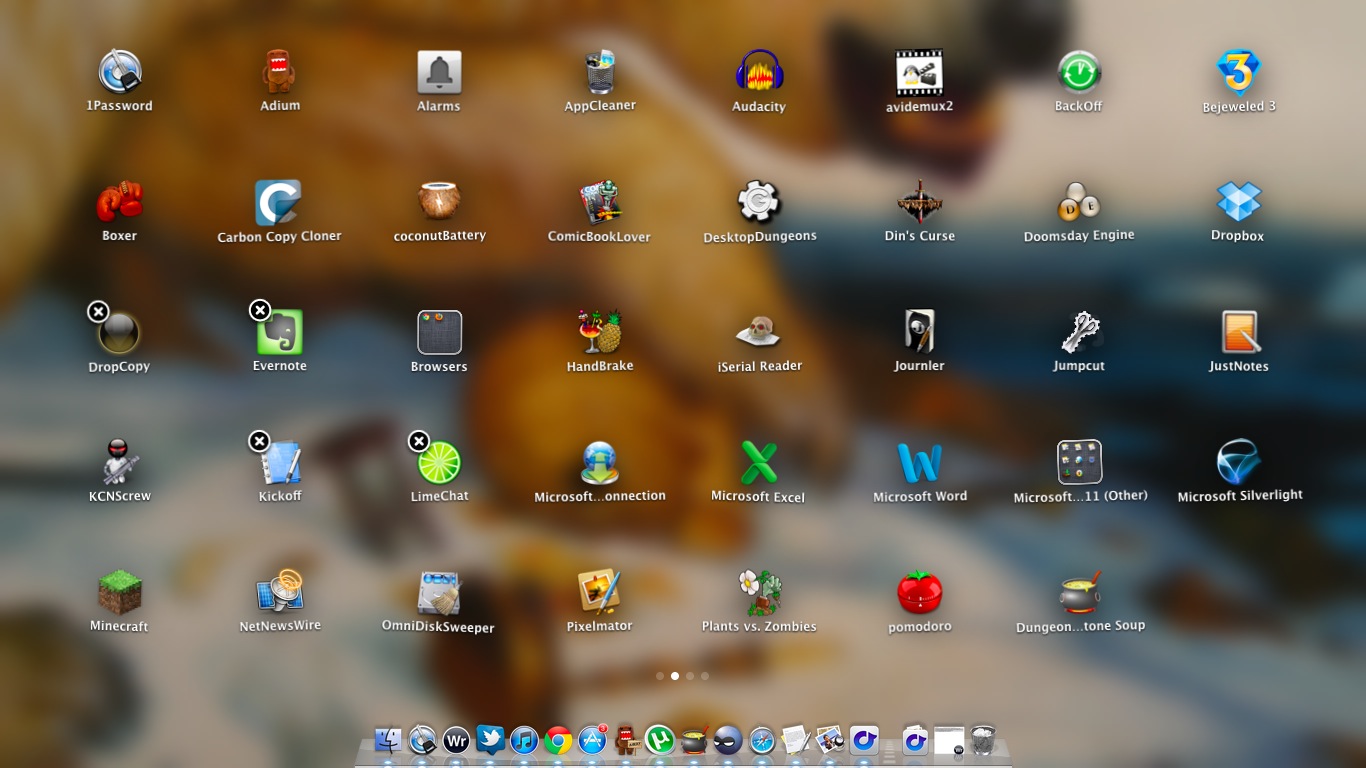Viewport: 1366px width, 768px height.
Task: Open Microsoft Excel
Action: point(759,463)
